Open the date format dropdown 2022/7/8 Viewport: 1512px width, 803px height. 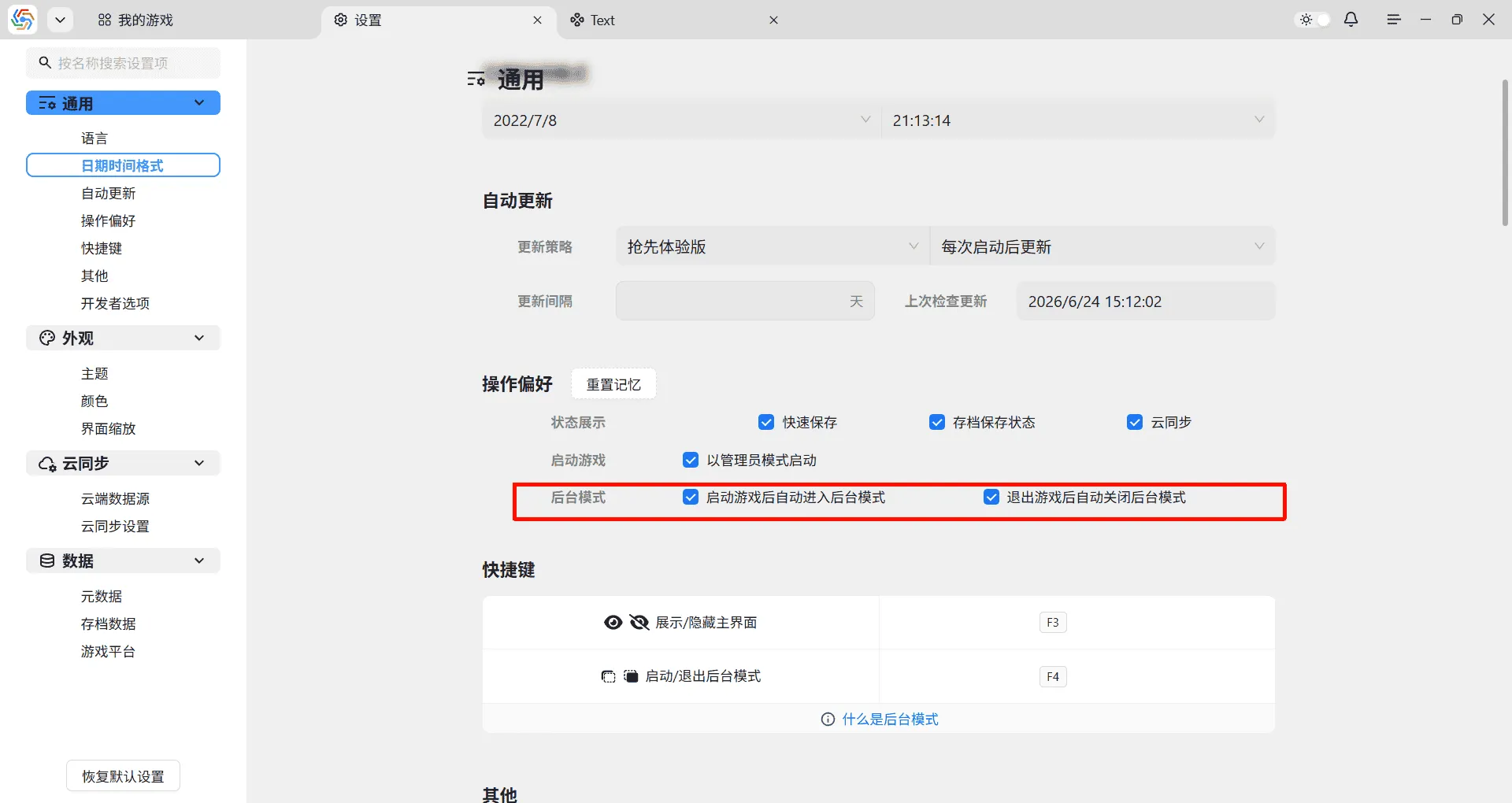681,120
